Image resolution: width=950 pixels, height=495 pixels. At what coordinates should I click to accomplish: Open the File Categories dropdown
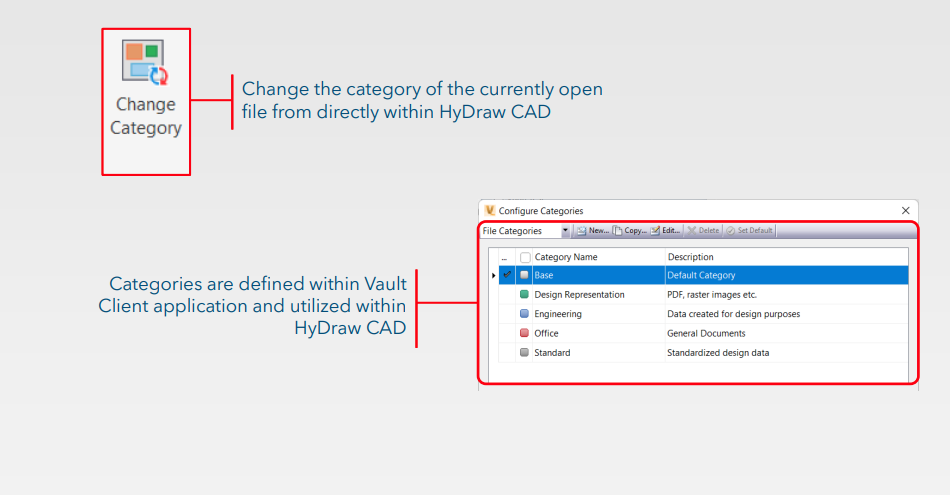(x=565, y=231)
